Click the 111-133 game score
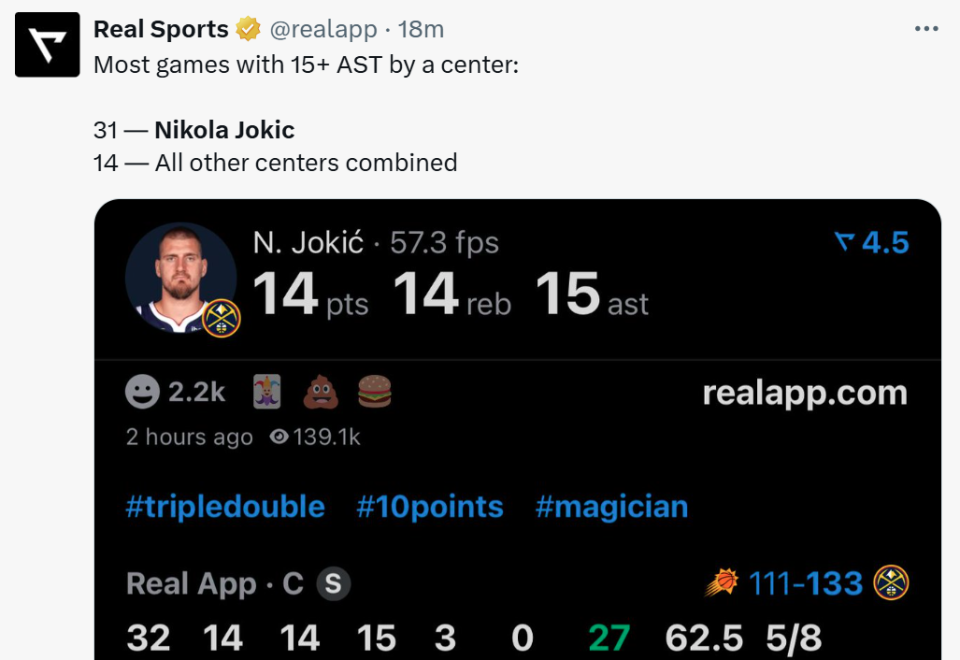This screenshot has height=660, width=960. click(806, 583)
